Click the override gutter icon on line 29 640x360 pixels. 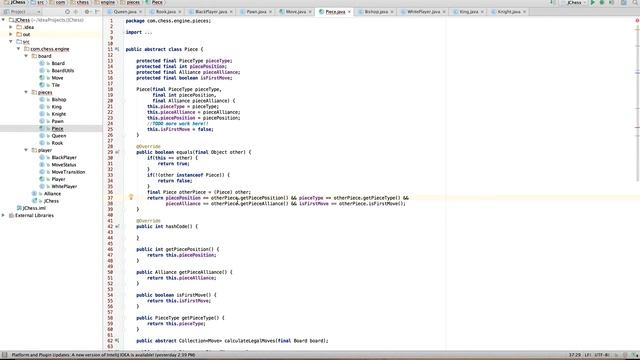point(117,152)
